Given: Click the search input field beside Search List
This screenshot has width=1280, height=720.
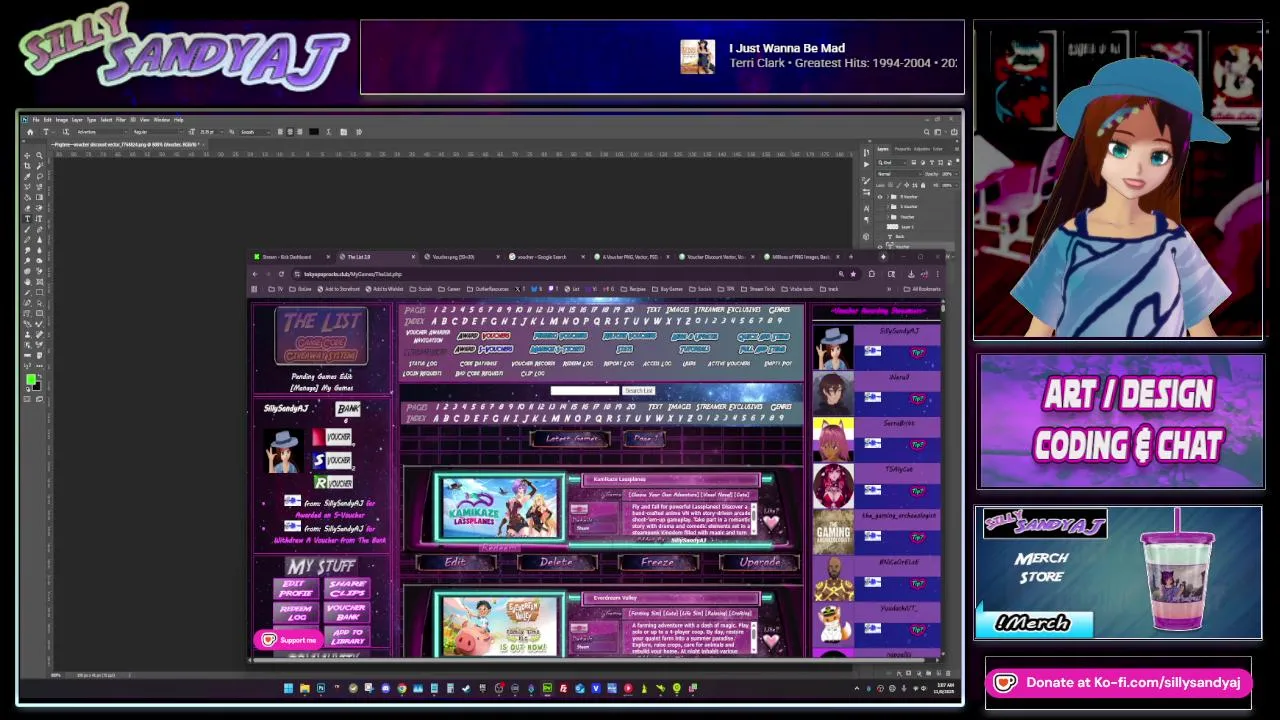Looking at the screenshot, I should [x=584, y=391].
